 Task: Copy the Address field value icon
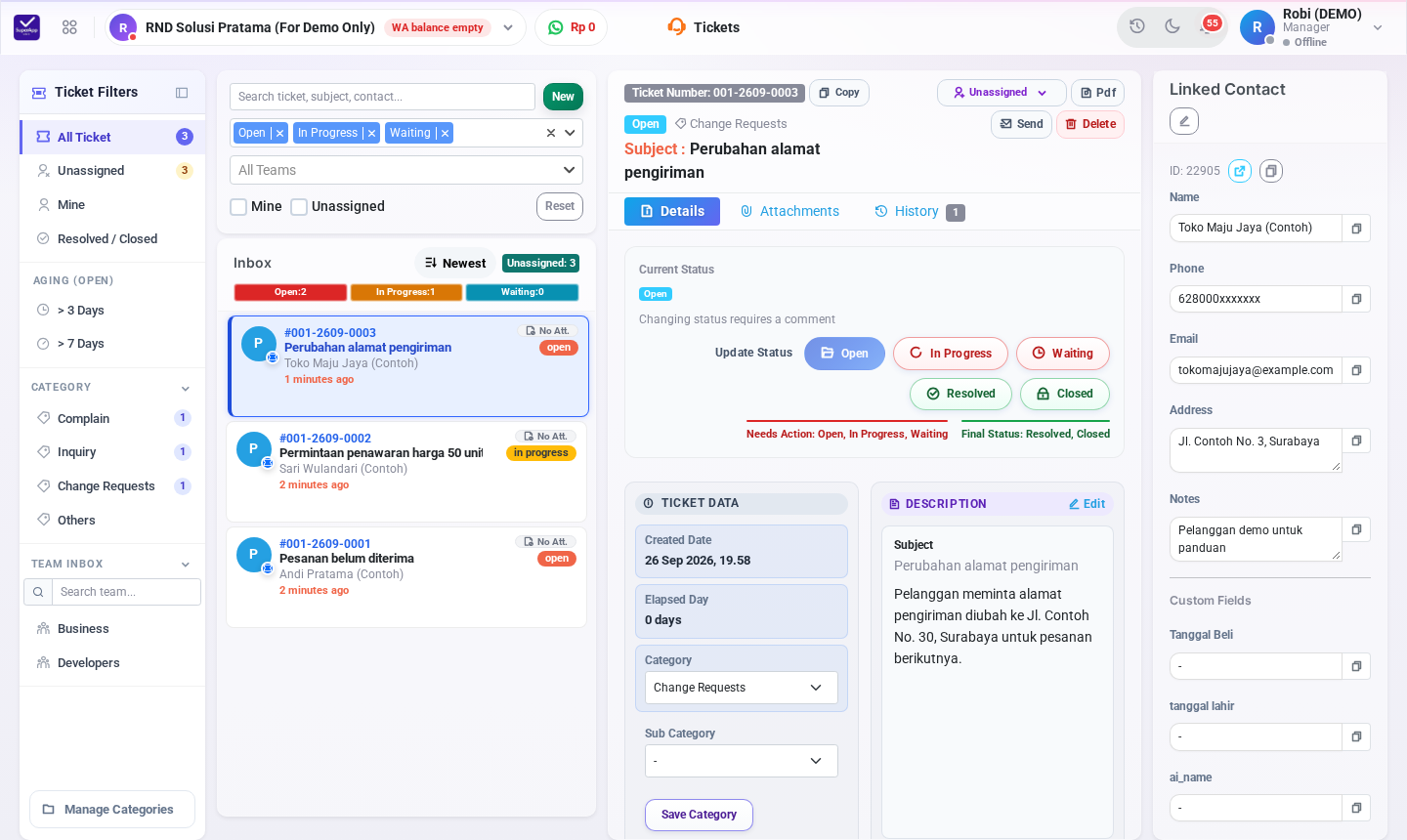[x=1356, y=441]
